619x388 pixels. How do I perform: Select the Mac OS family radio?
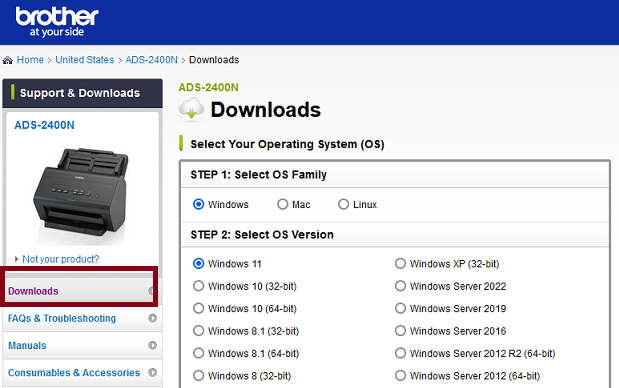click(x=282, y=204)
